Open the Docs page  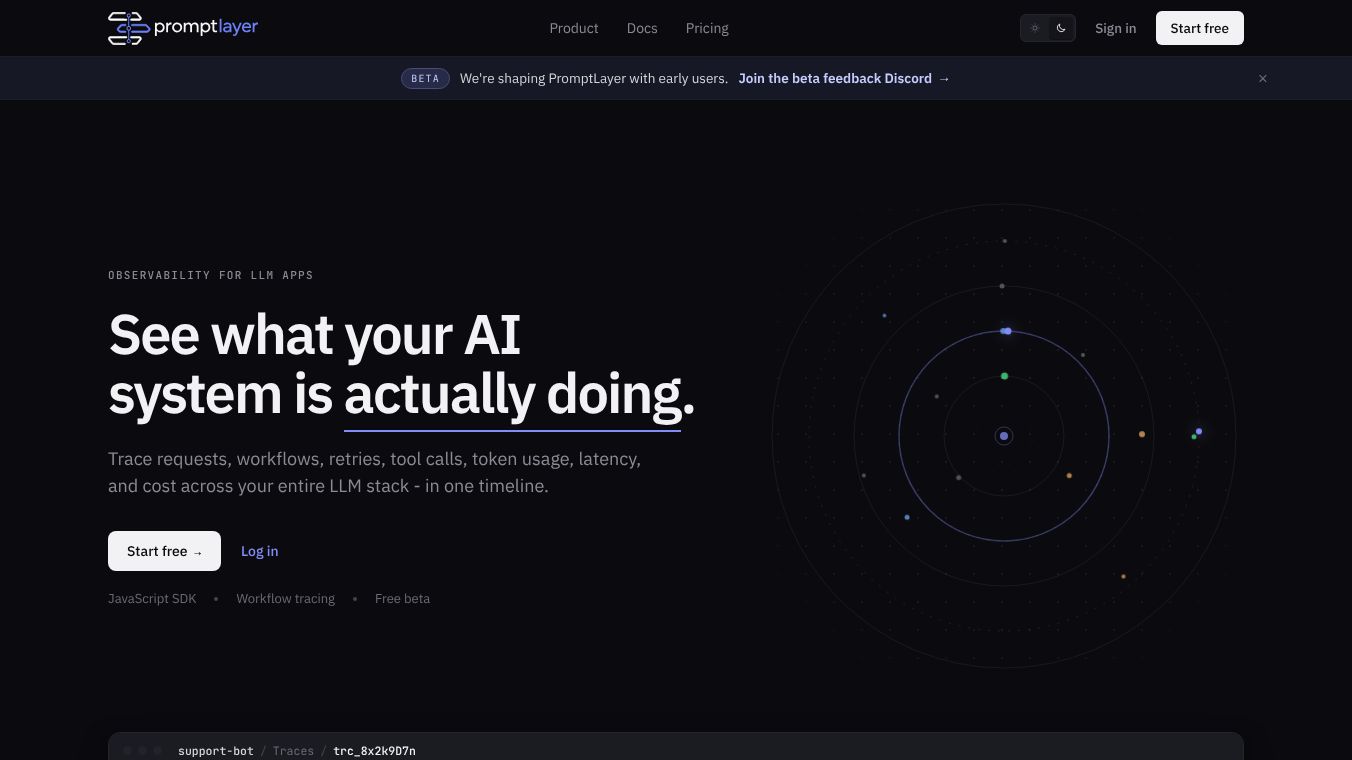tap(642, 28)
